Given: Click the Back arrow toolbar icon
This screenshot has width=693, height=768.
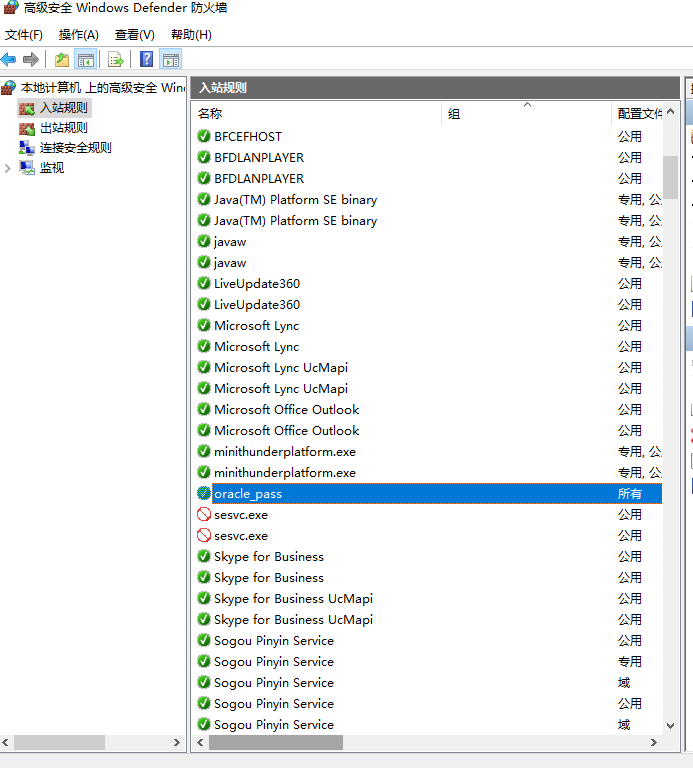Looking at the screenshot, I should coord(9,60).
